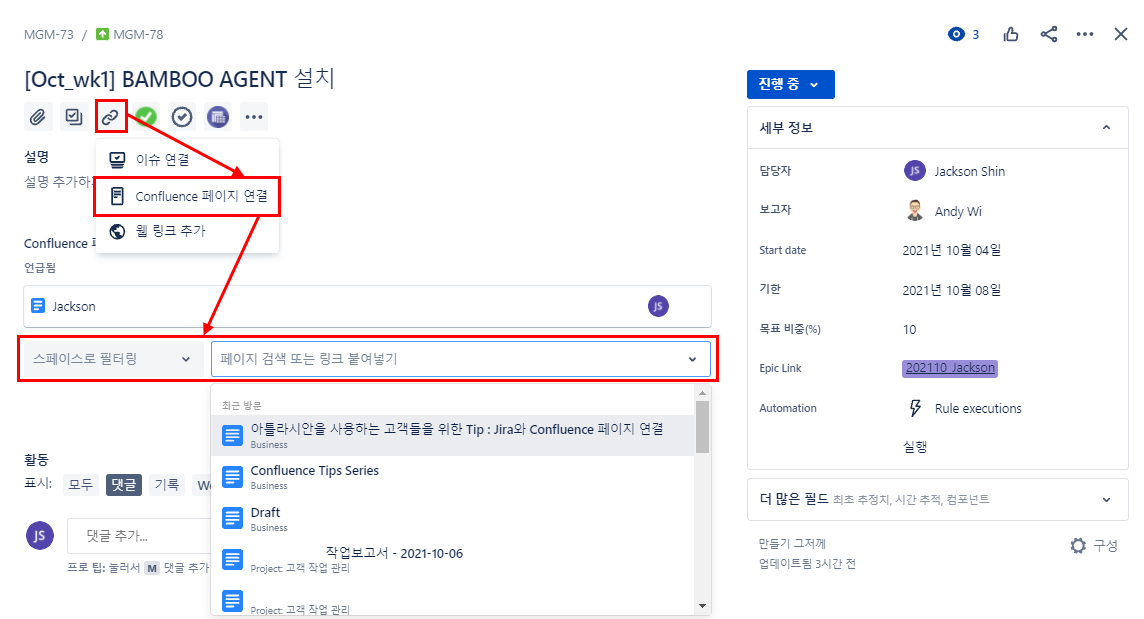Viewport: 1144px width, 619px height.
Task: Select 이슈 연결 menu entry
Action: point(188,159)
